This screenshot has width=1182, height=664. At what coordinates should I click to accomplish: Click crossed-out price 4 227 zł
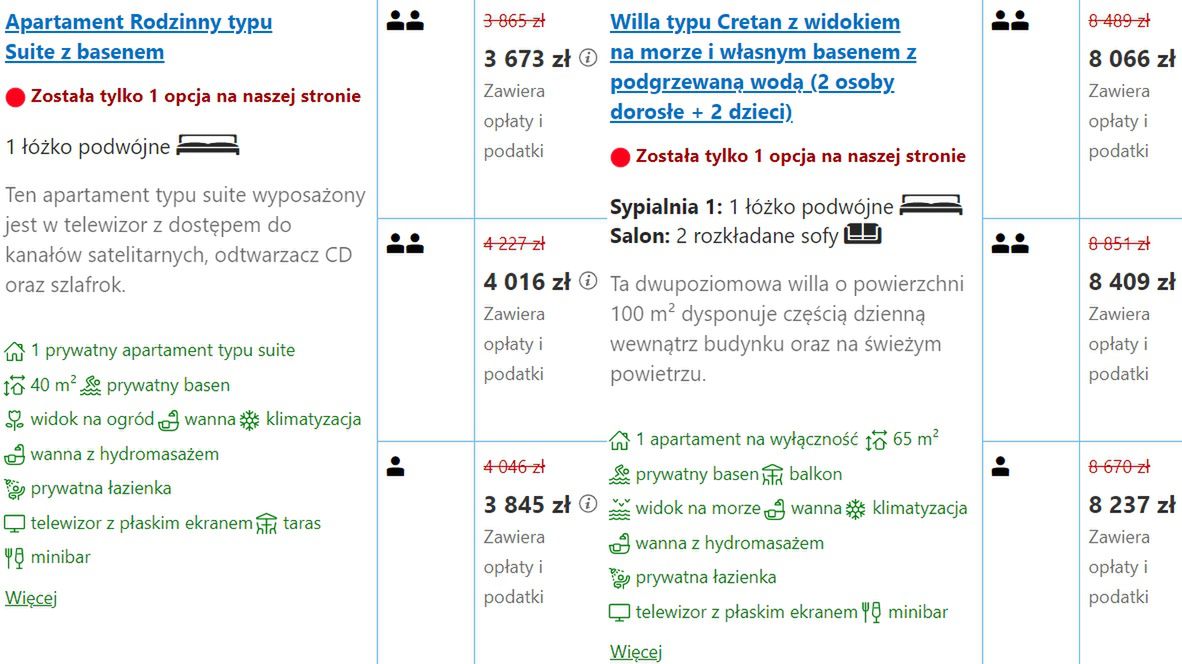point(514,244)
